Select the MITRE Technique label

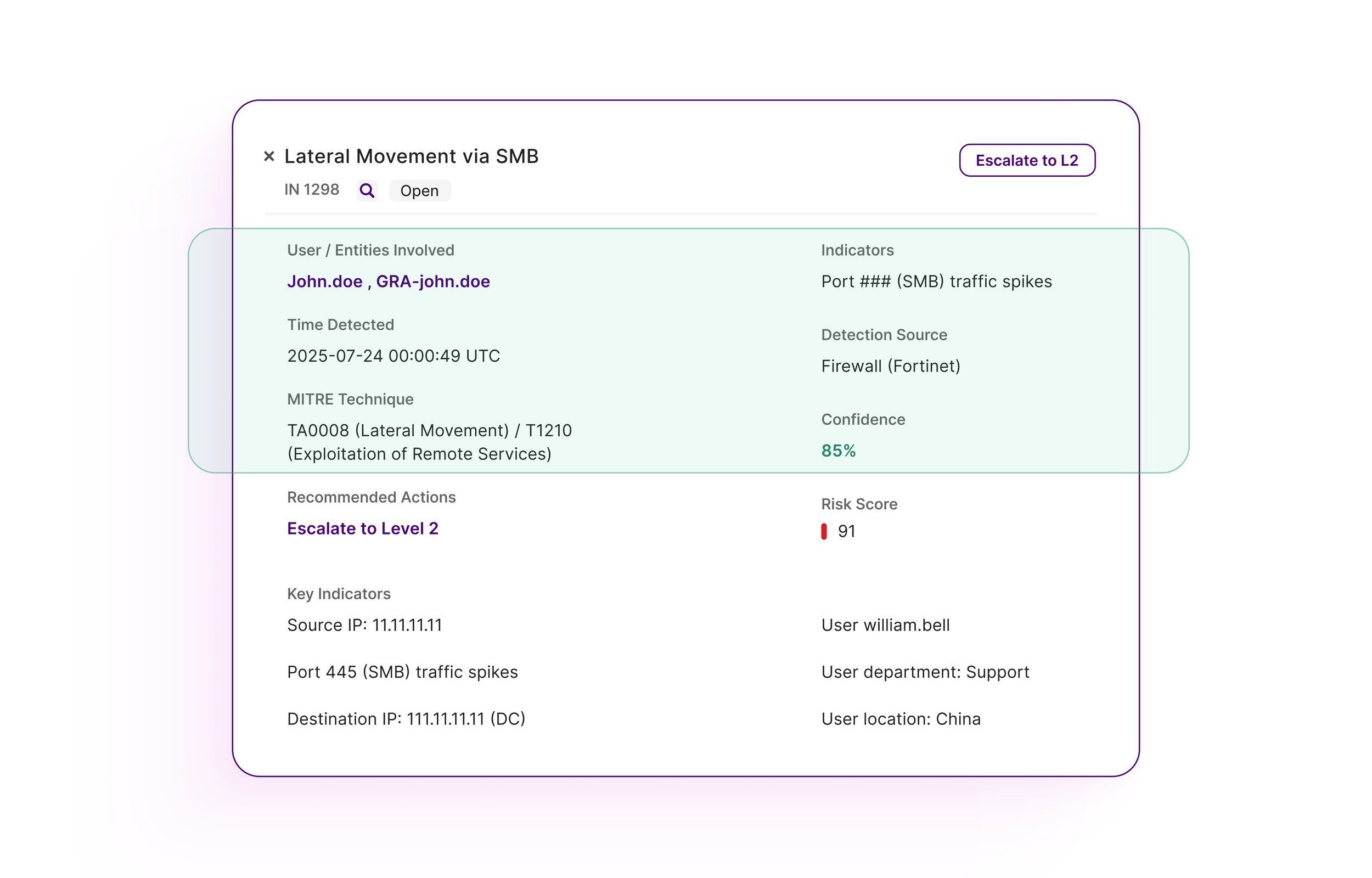350,399
